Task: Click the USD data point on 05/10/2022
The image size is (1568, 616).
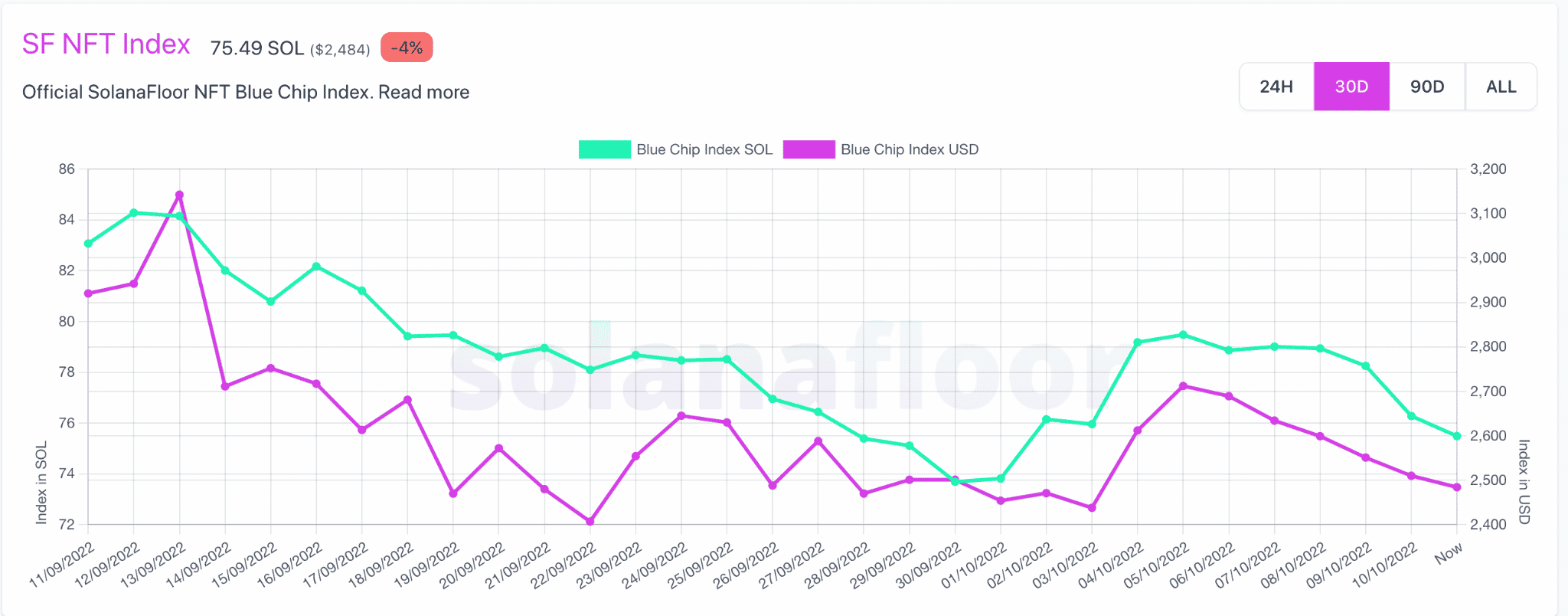Action: (1183, 386)
